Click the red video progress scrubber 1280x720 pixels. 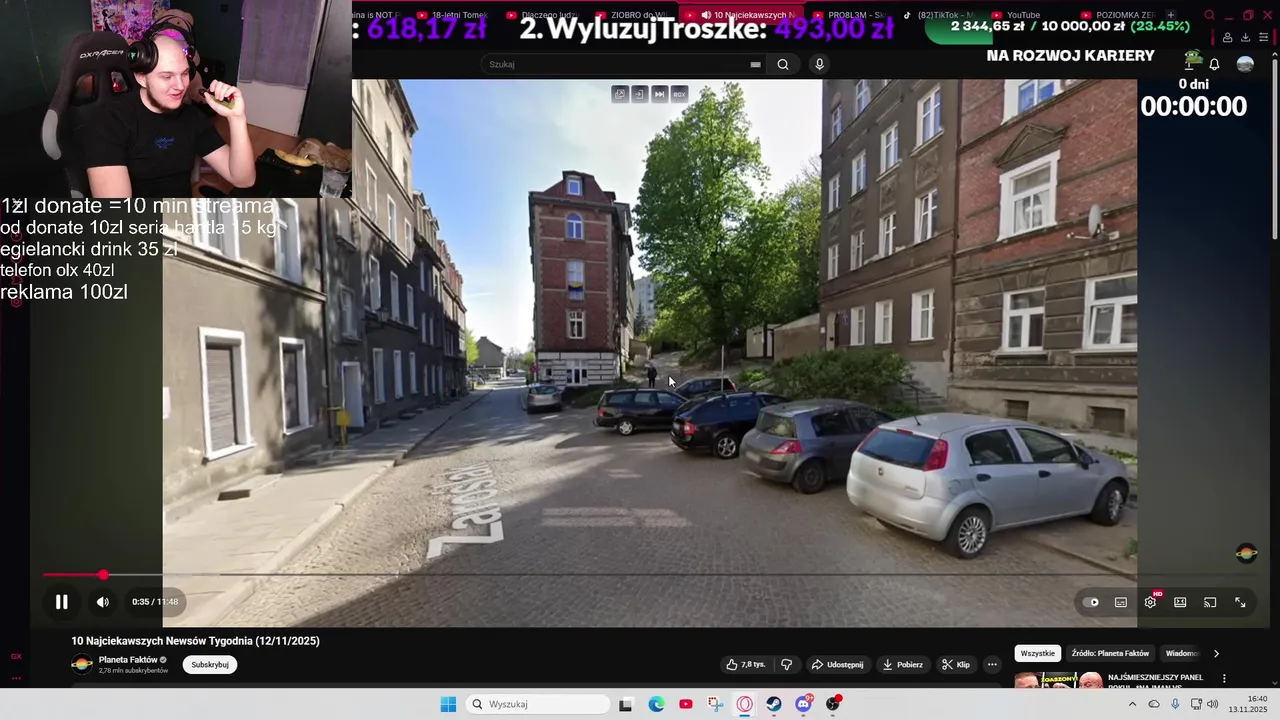pyautogui.click(x=103, y=575)
